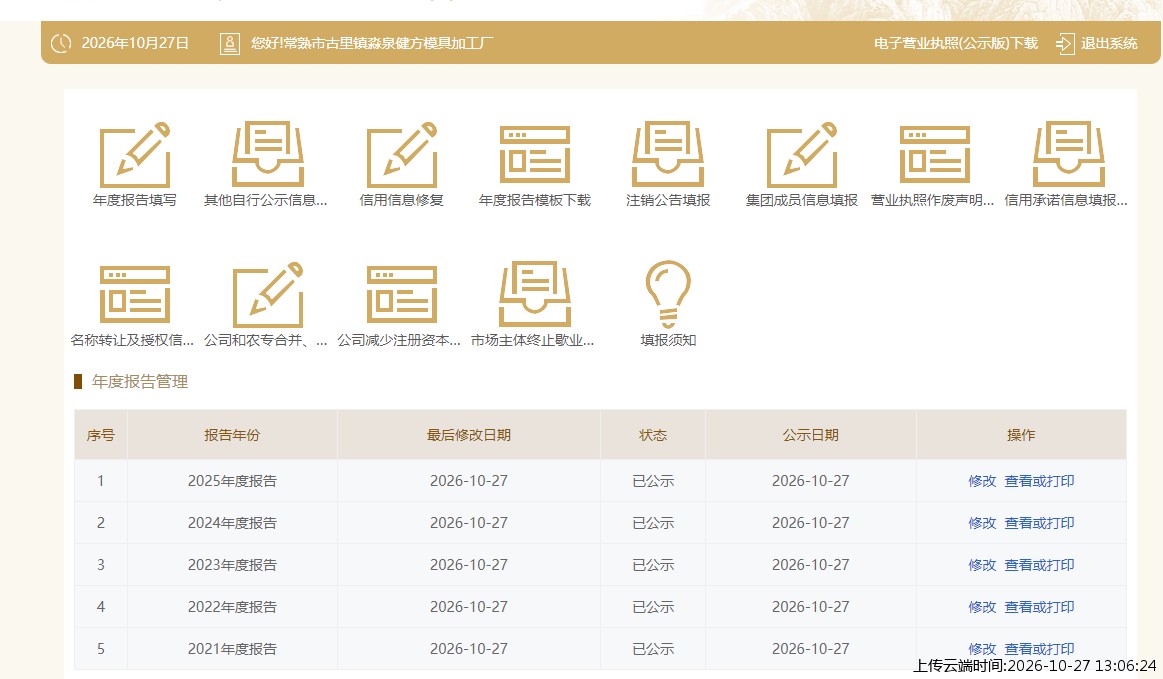Open the 注销公告填报 icon

click(668, 154)
